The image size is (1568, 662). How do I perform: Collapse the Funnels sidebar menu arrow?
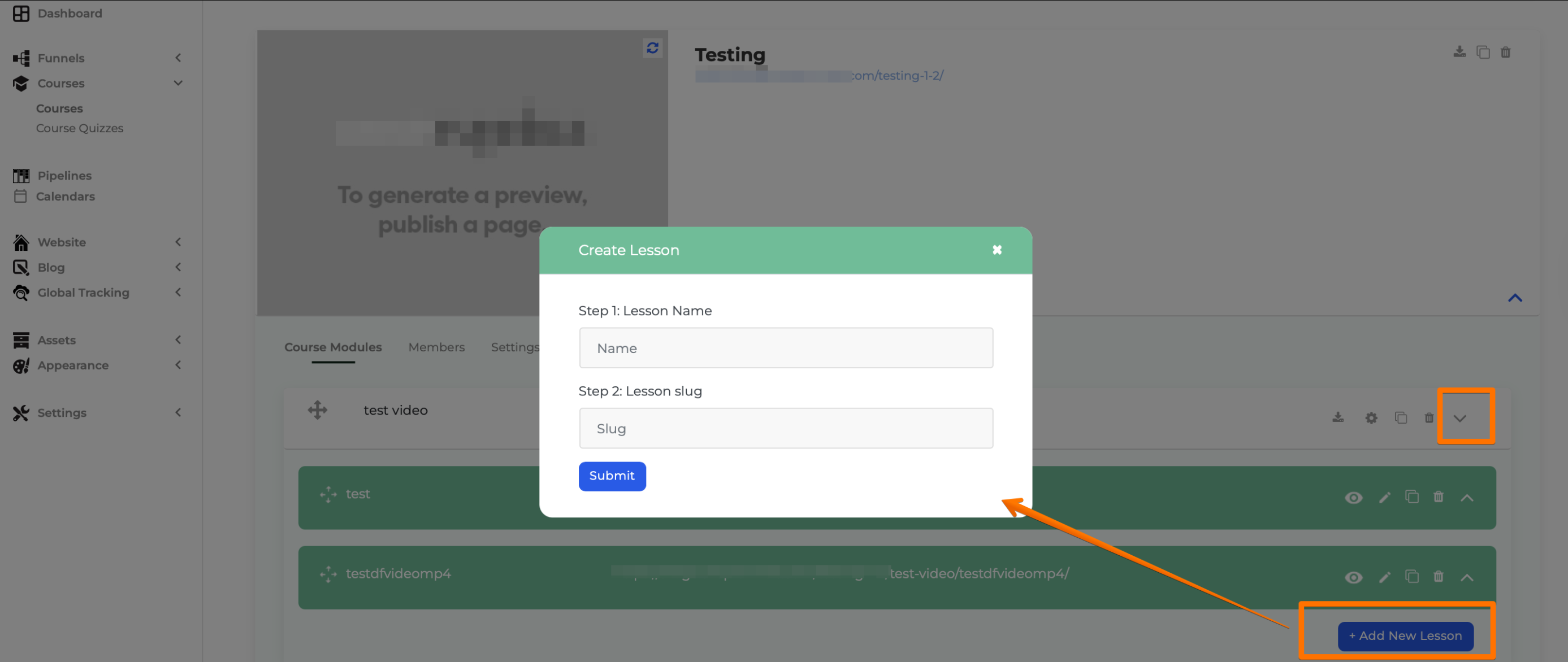click(177, 58)
